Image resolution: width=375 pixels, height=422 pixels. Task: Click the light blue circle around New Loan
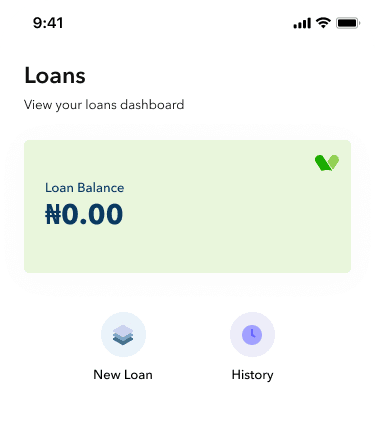click(x=123, y=335)
